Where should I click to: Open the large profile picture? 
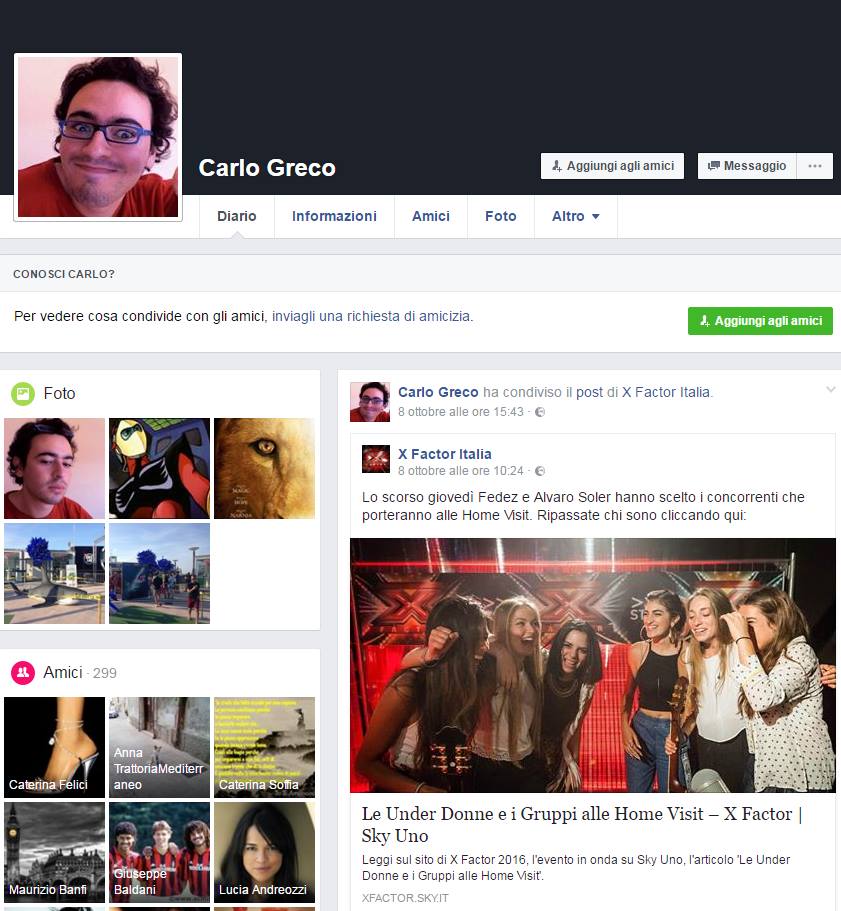click(x=98, y=137)
